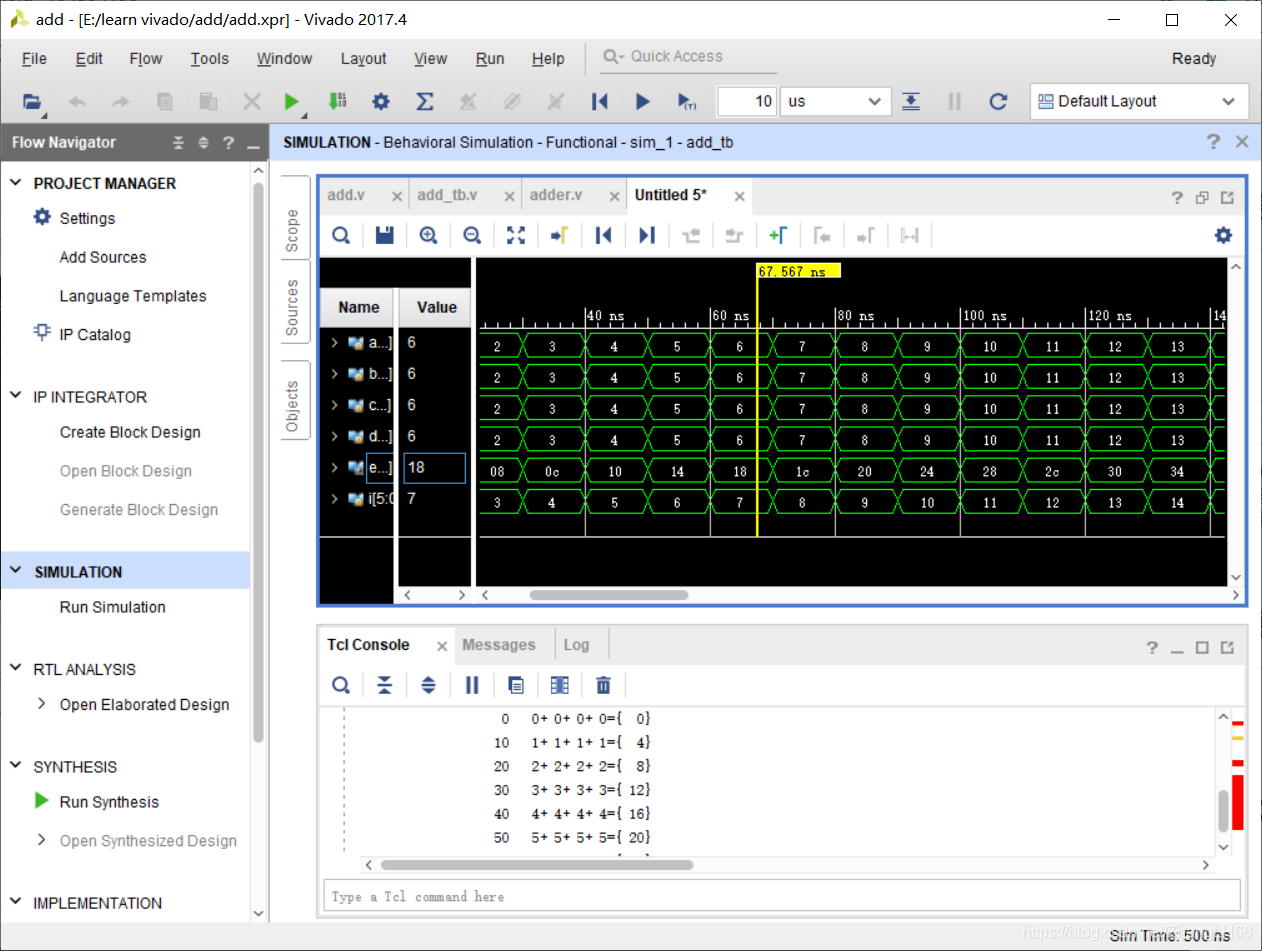This screenshot has height=951, width=1262.
Task: Collapse the SYNTHESIS section
Action: (16, 766)
